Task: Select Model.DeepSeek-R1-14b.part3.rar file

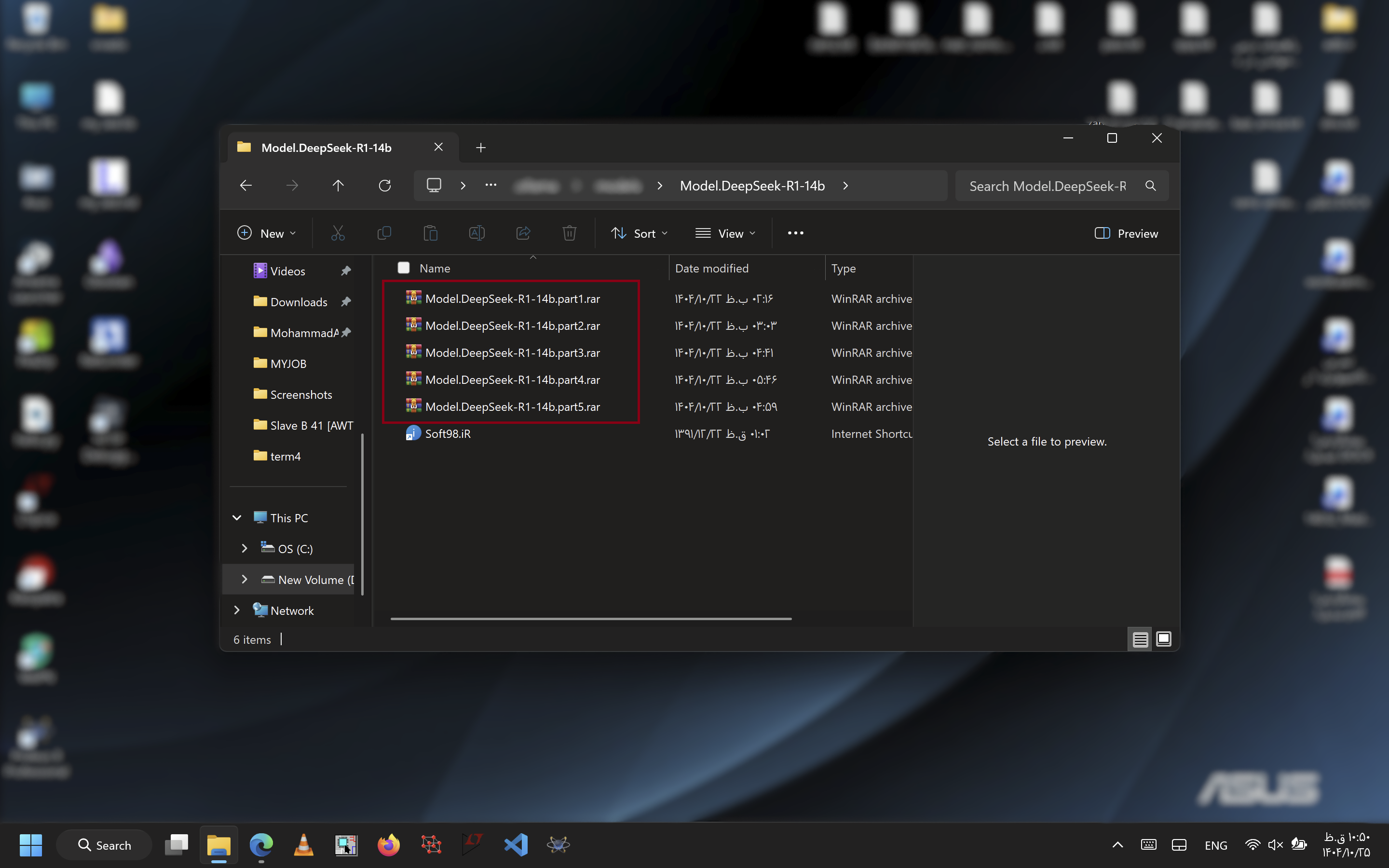Action: pyautogui.click(x=512, y=353)
